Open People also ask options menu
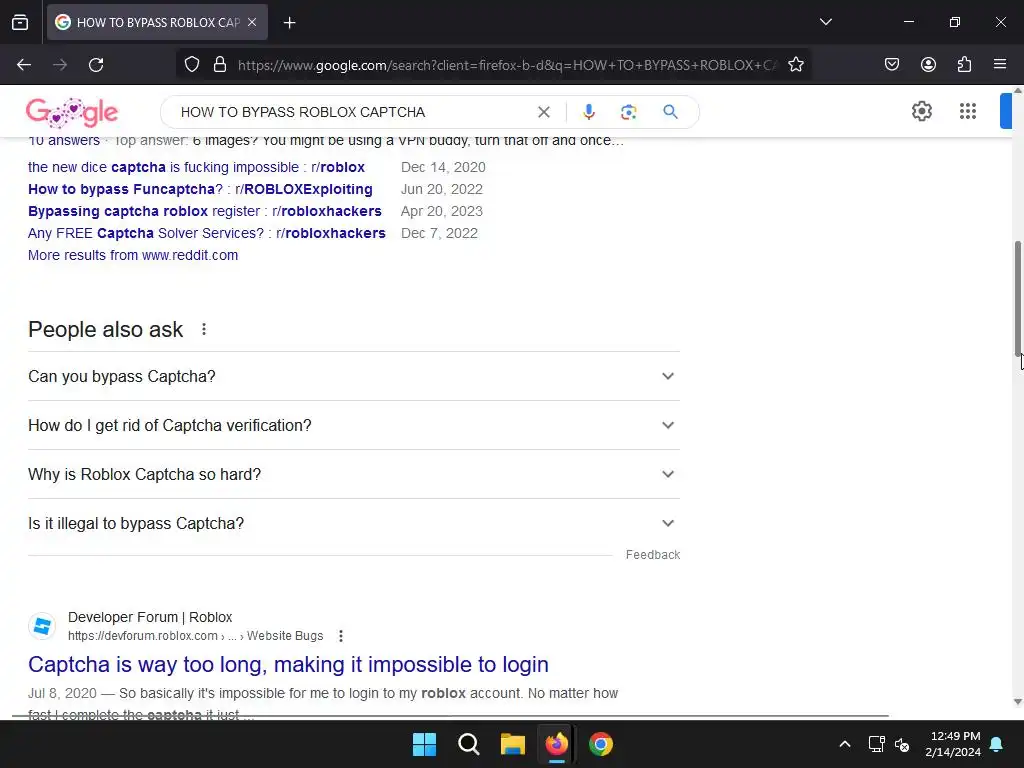Screen dimensions: 1024x768 pyautogui.click(x=204, y=329)
